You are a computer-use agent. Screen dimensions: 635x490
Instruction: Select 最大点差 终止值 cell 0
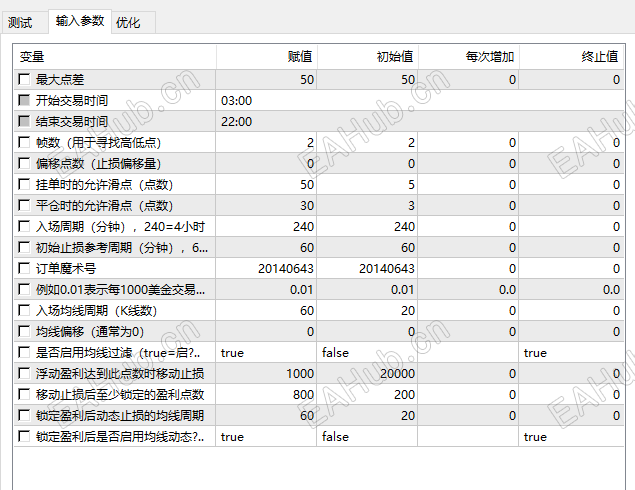point(571,79)
